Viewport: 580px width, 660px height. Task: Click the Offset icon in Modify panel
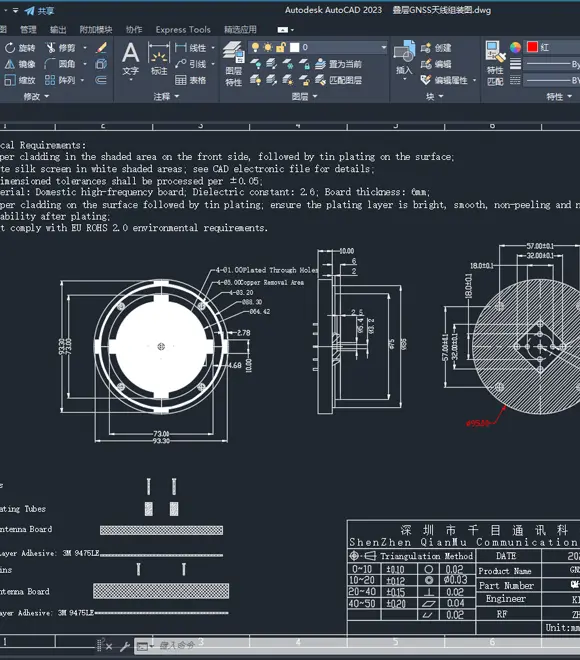coord(101,80)
